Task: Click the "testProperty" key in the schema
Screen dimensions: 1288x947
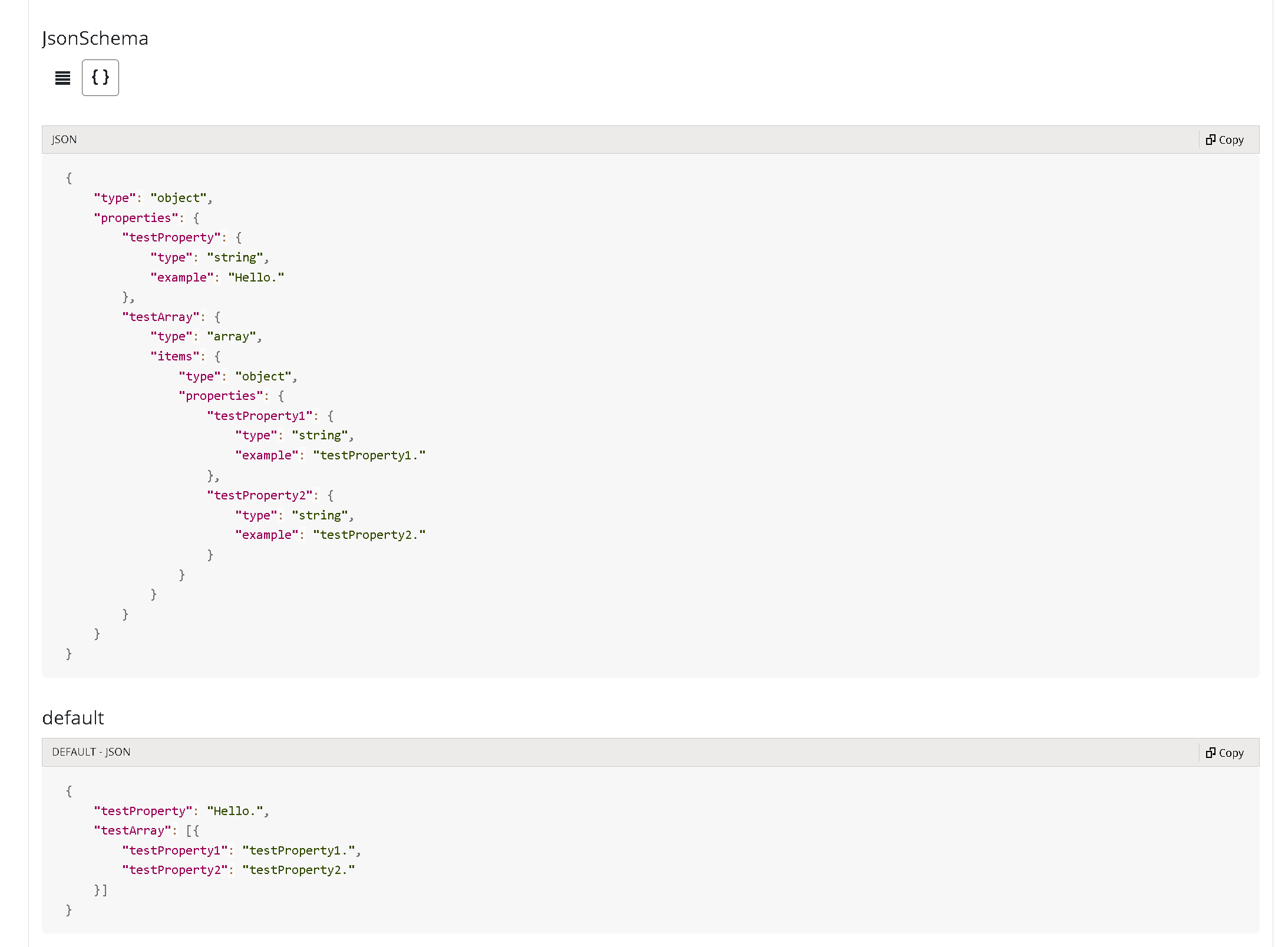Action: point(171,237)
